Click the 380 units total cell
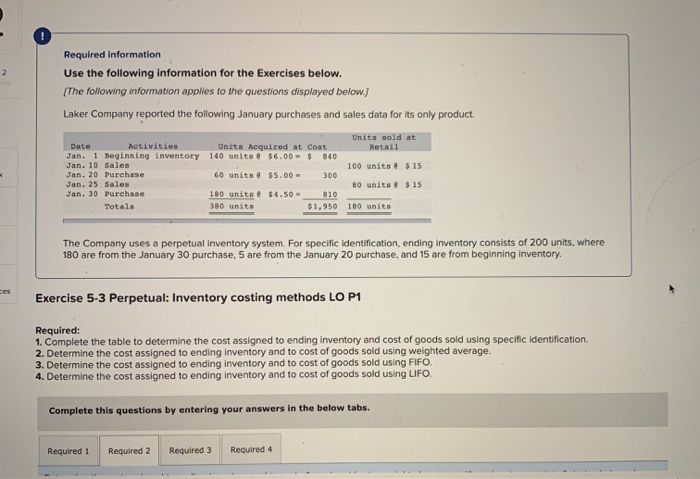This screenshot has width=700, height=479. [x=231, y=207]
